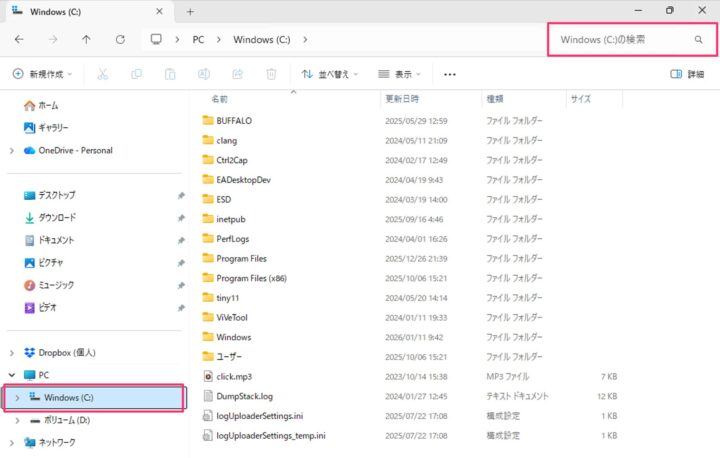Expand the ネットワーク tree node

click(x=11, y=442)
